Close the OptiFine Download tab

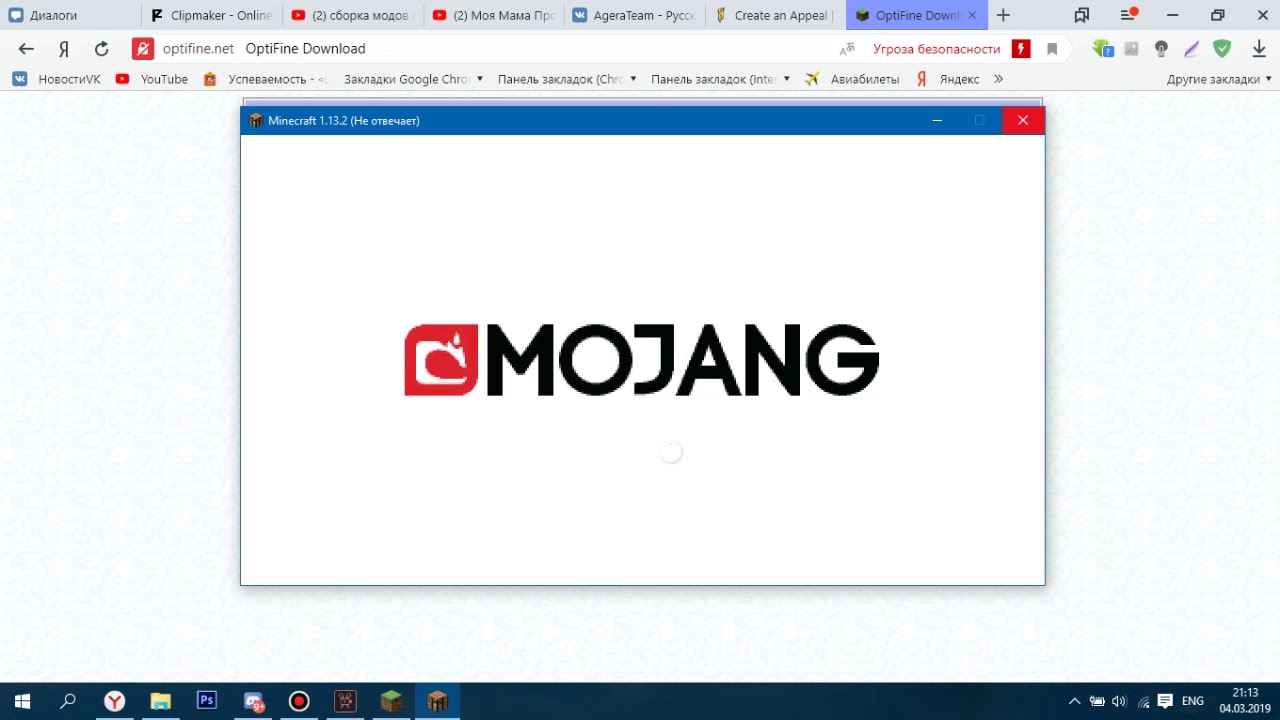pyautogui.click(x=972, y=15)
